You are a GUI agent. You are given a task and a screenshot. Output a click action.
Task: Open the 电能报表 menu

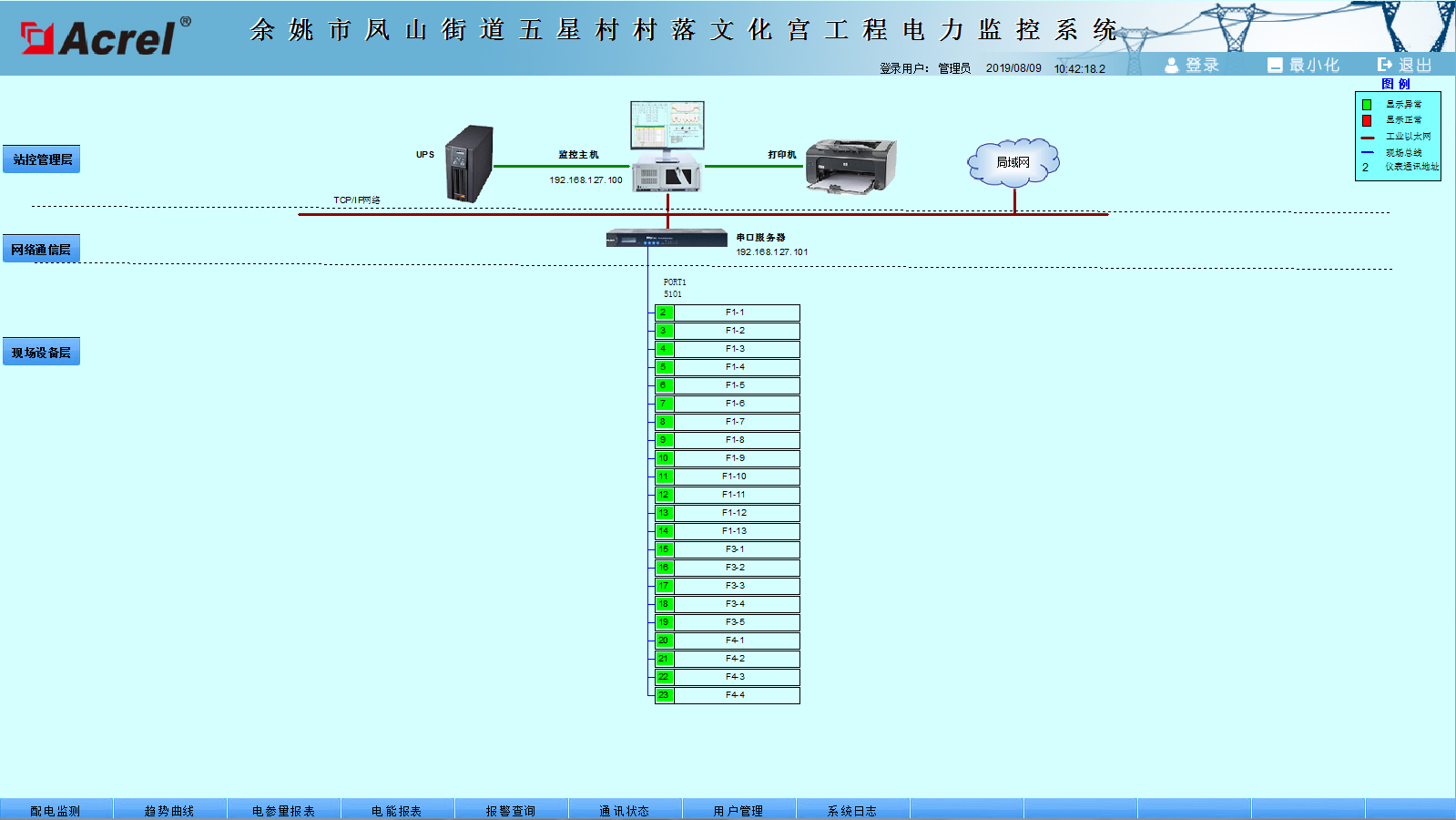coord(397,810)
